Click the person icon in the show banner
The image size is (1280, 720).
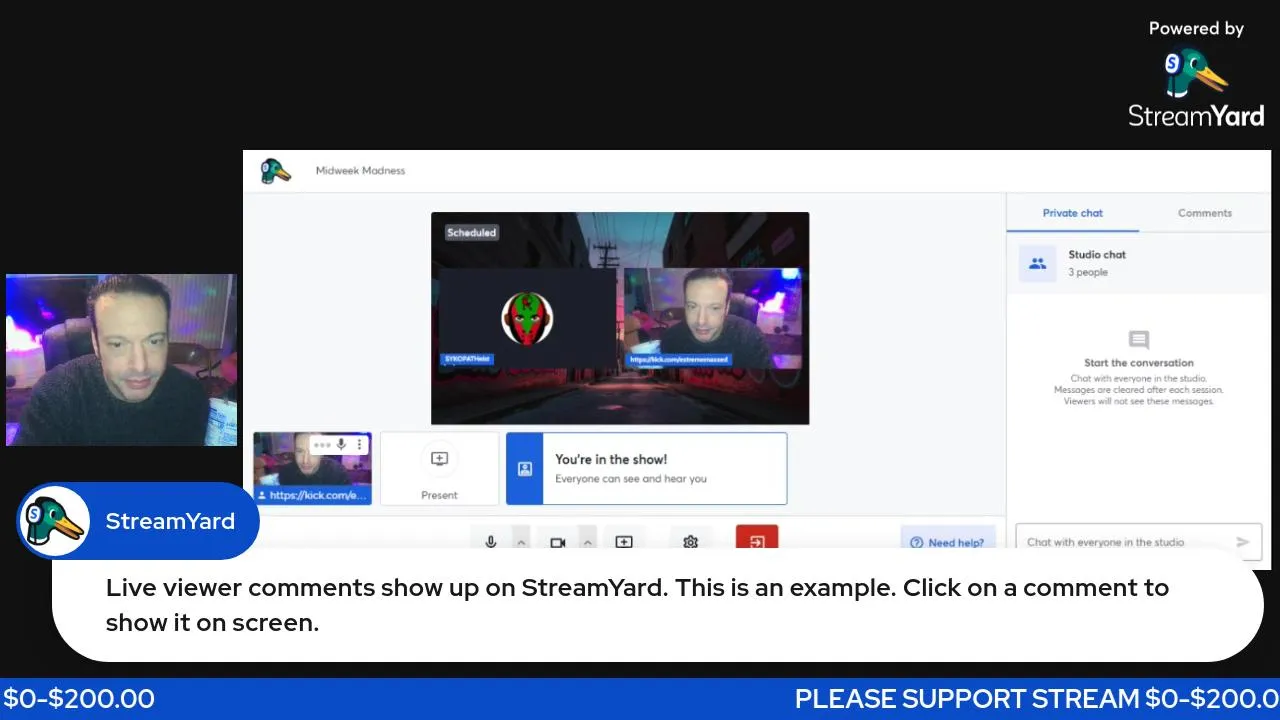pos(524,468)
